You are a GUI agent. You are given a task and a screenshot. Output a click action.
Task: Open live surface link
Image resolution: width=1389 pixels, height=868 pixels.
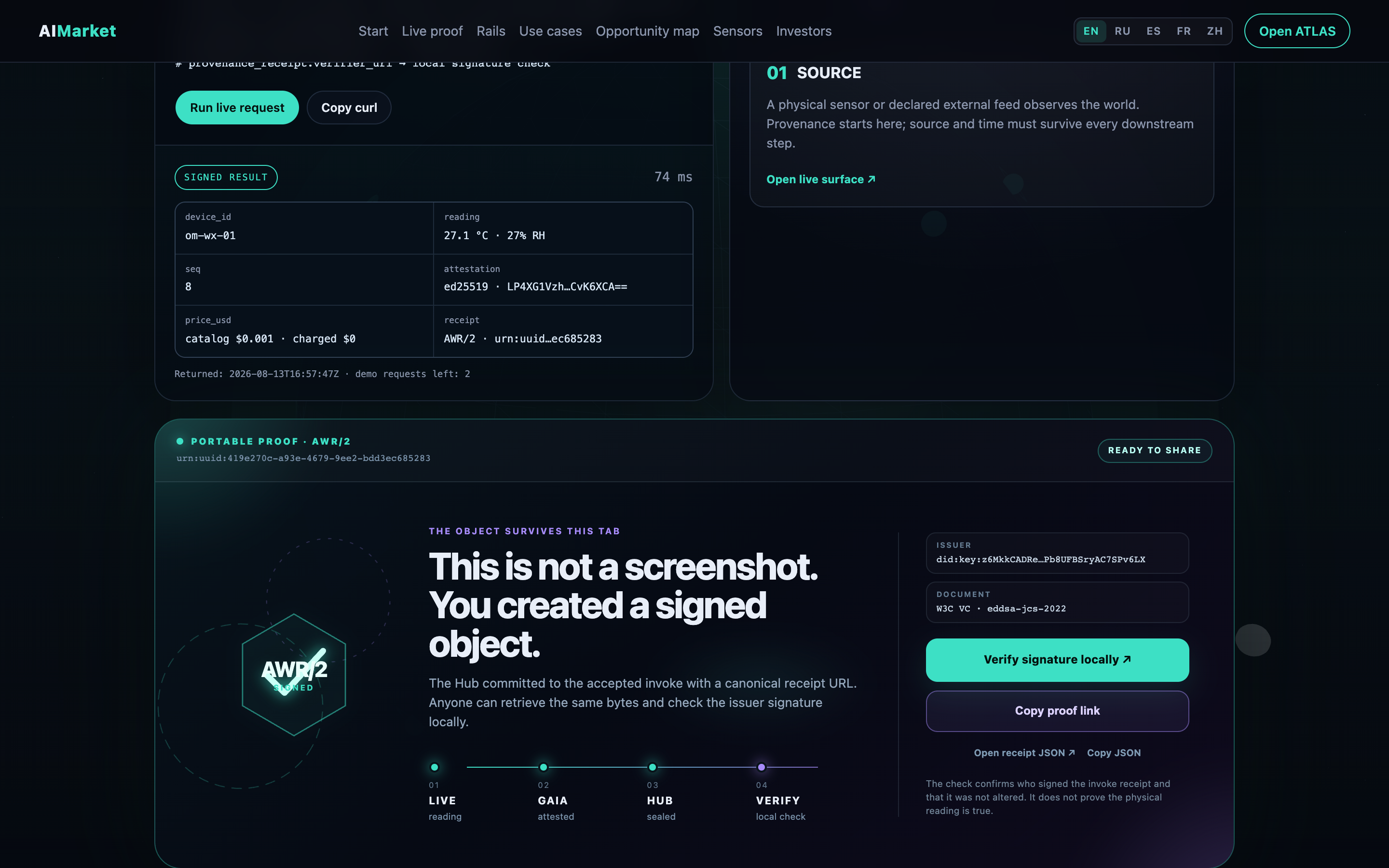(x=821, y=179)
